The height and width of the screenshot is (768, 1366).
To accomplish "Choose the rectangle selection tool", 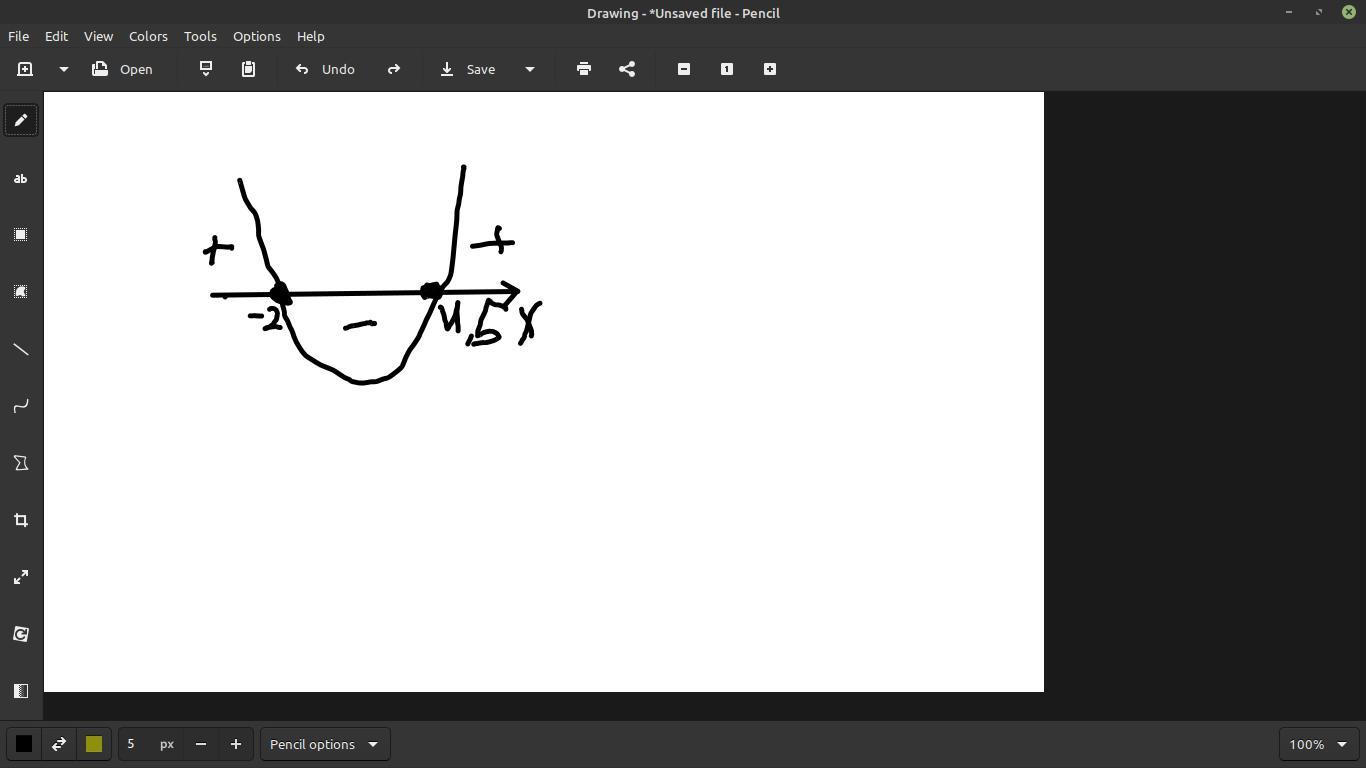I will tap(21, 235).
